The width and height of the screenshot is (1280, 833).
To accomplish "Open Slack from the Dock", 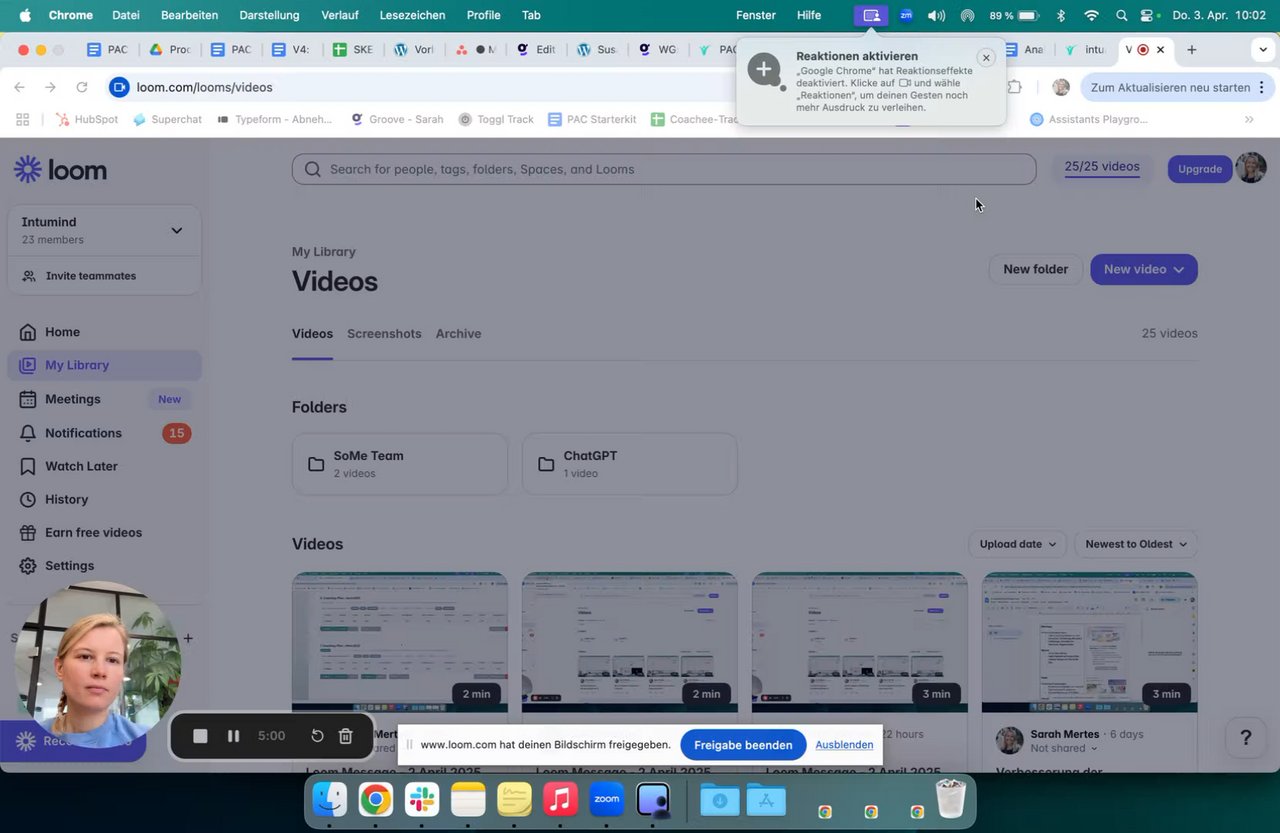I will 422,799.
